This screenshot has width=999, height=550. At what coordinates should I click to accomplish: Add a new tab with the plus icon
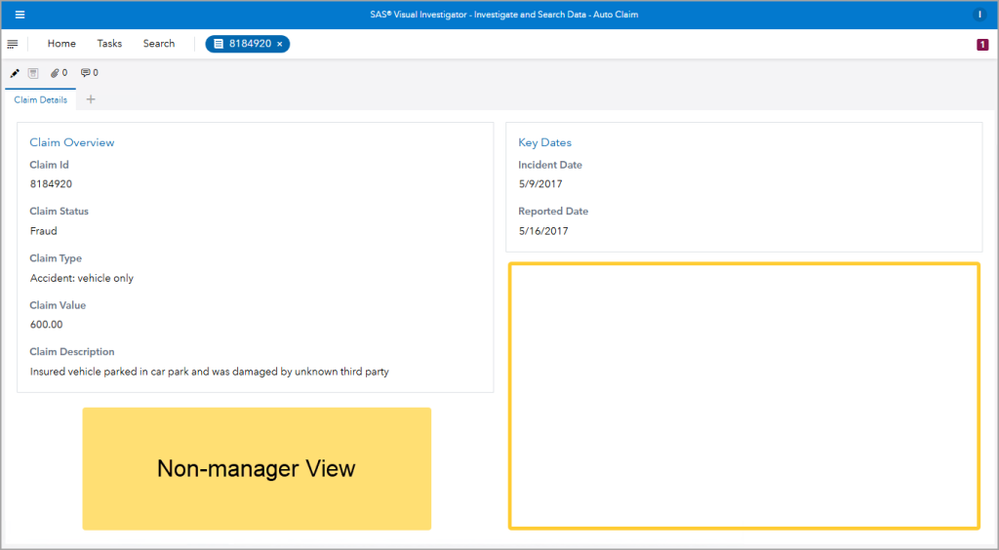[90, 99]
